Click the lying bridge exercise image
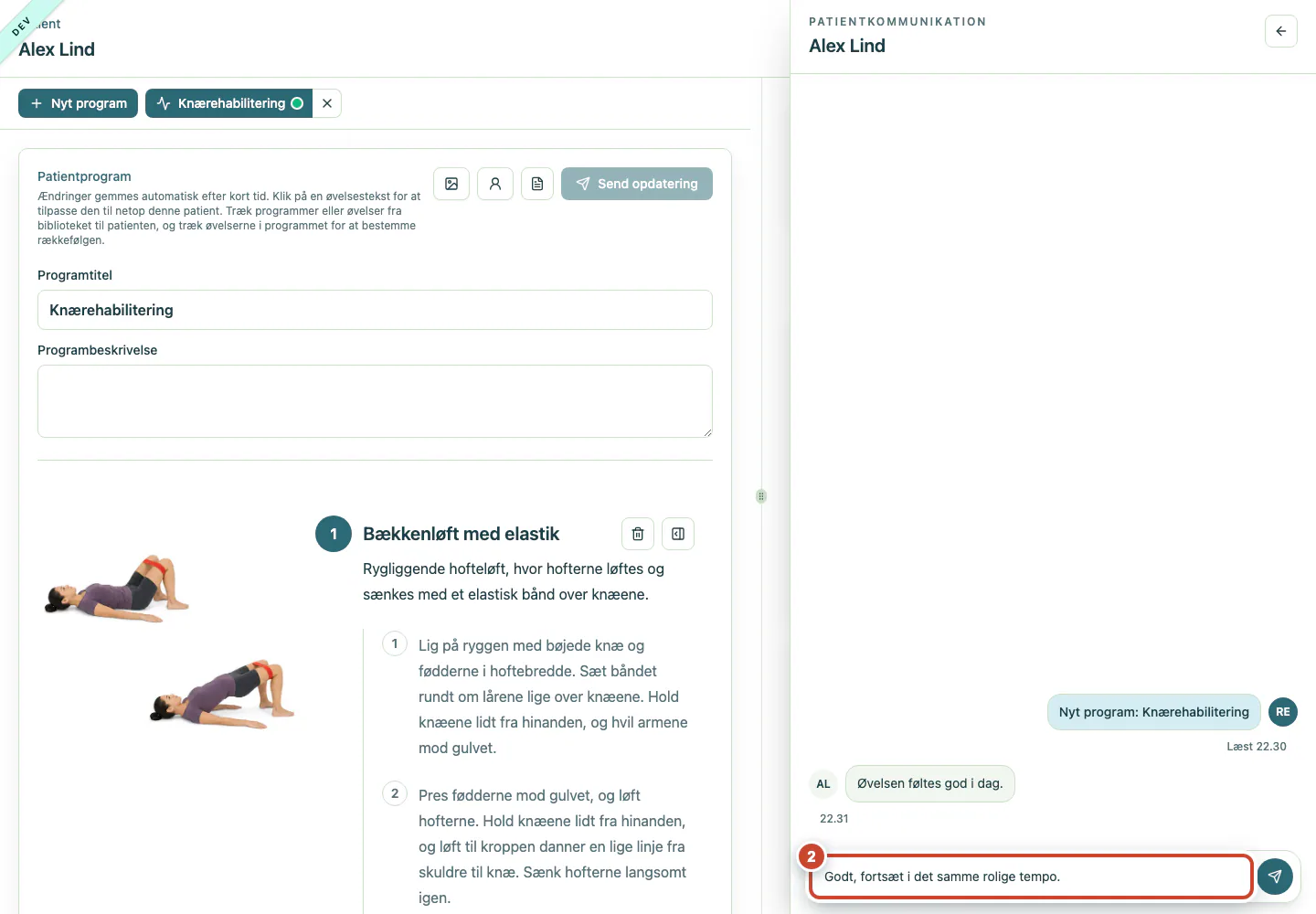This screenshot has width=1316, height=914. pyautogui.click(x=117, y=589)
